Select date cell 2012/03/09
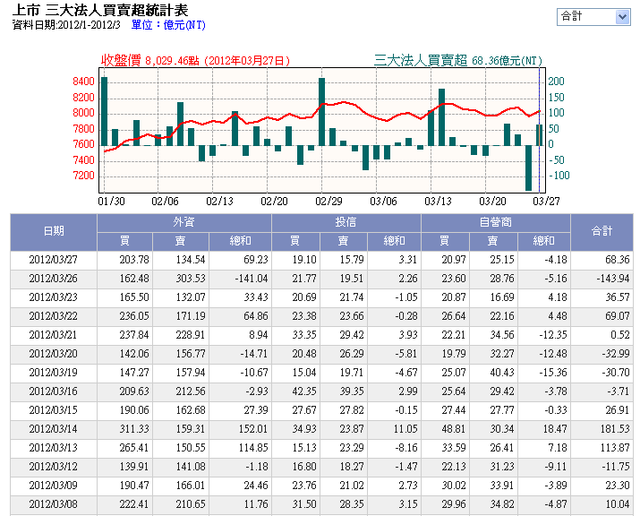Screen dimensions: 640x516 coord(53,486)
